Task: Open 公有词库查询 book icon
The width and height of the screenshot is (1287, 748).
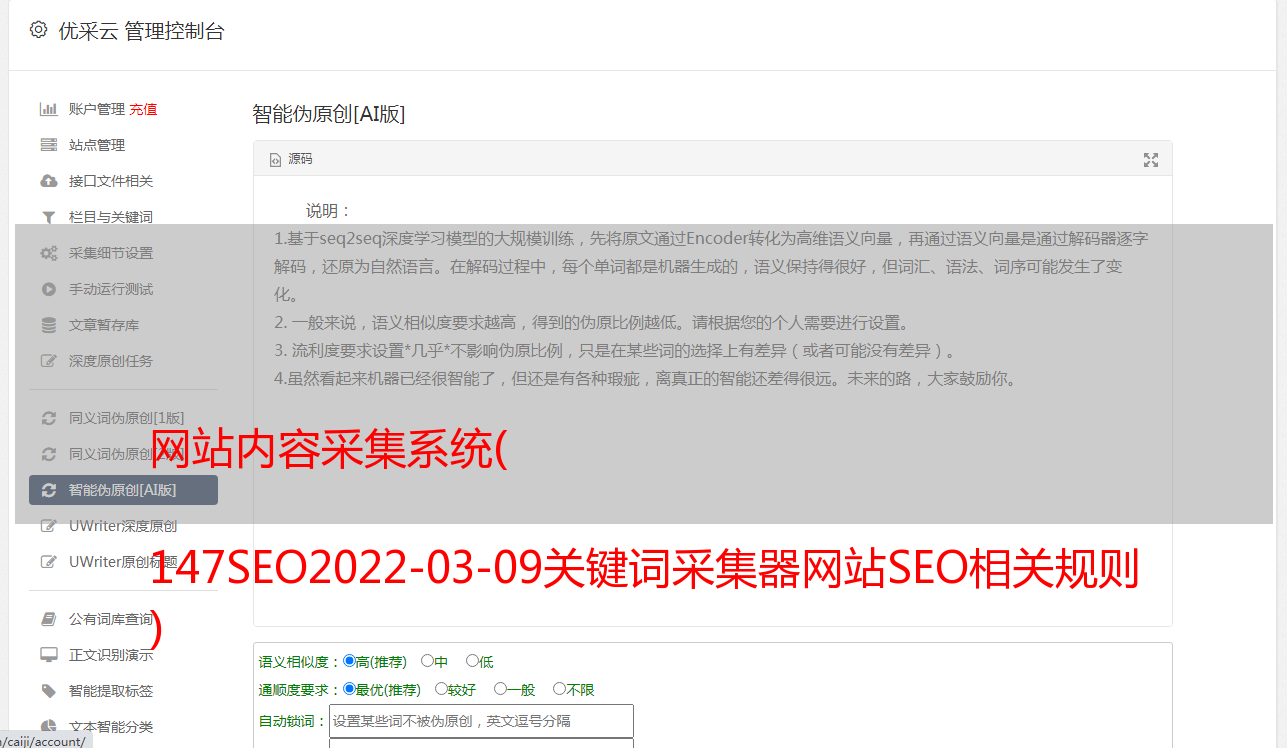Action: tap(48, 619)
